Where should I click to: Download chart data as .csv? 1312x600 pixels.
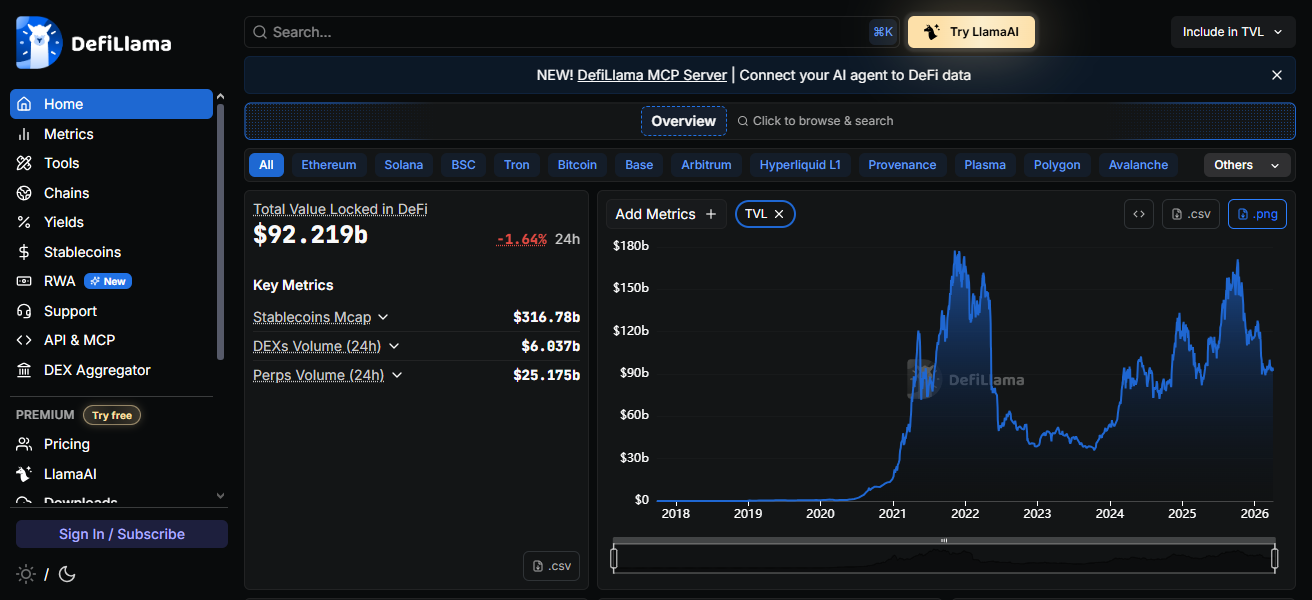point(1190,214)
